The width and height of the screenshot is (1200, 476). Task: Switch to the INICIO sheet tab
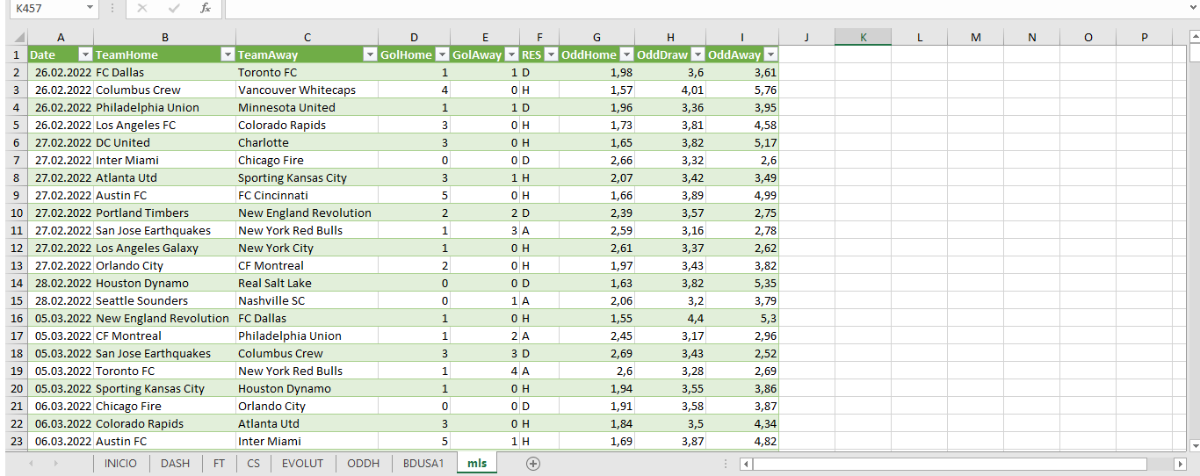click(120, 464)
